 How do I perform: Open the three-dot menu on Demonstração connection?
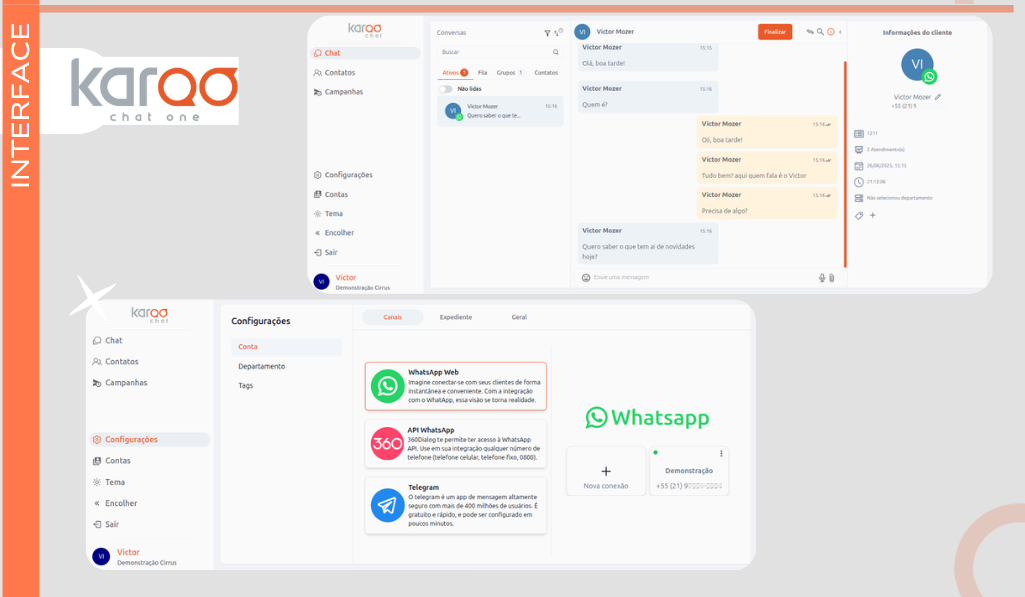(721, 454)
